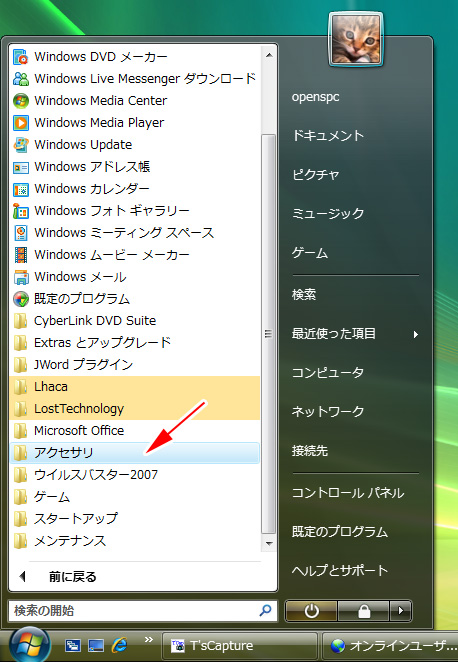This screenshot has width=458, height=662.
Task: Open Windows ミーティング スペース icon
Action: click(x=21, y=233)
